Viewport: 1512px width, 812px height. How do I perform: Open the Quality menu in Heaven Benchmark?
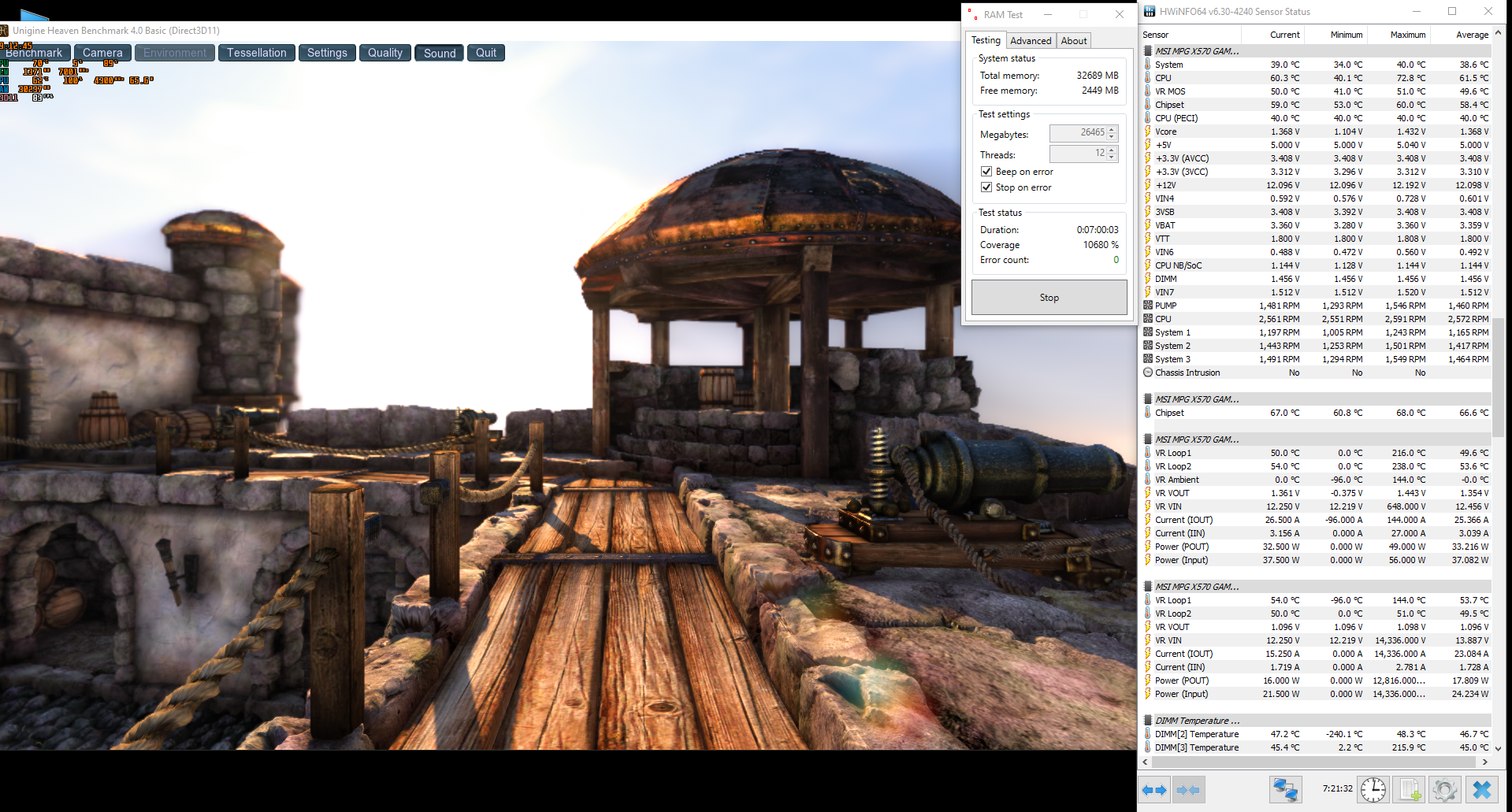pos(385,53)
